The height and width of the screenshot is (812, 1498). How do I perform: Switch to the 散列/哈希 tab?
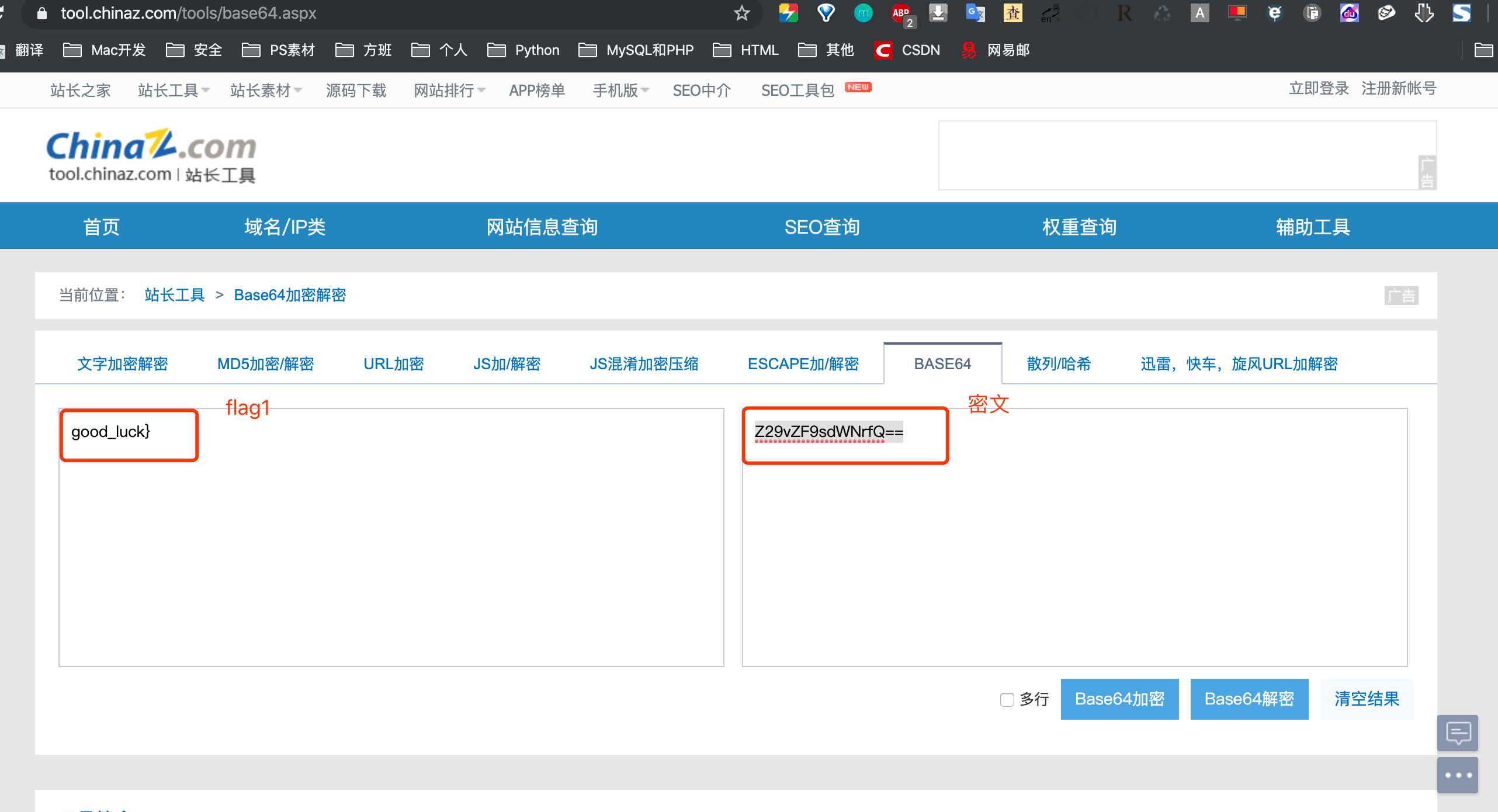coord(1059,364)
